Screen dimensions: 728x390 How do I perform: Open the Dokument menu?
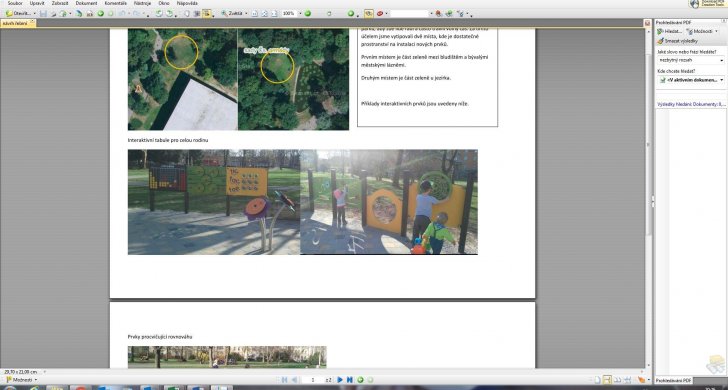pyautogui.click(x=86, y=3)
